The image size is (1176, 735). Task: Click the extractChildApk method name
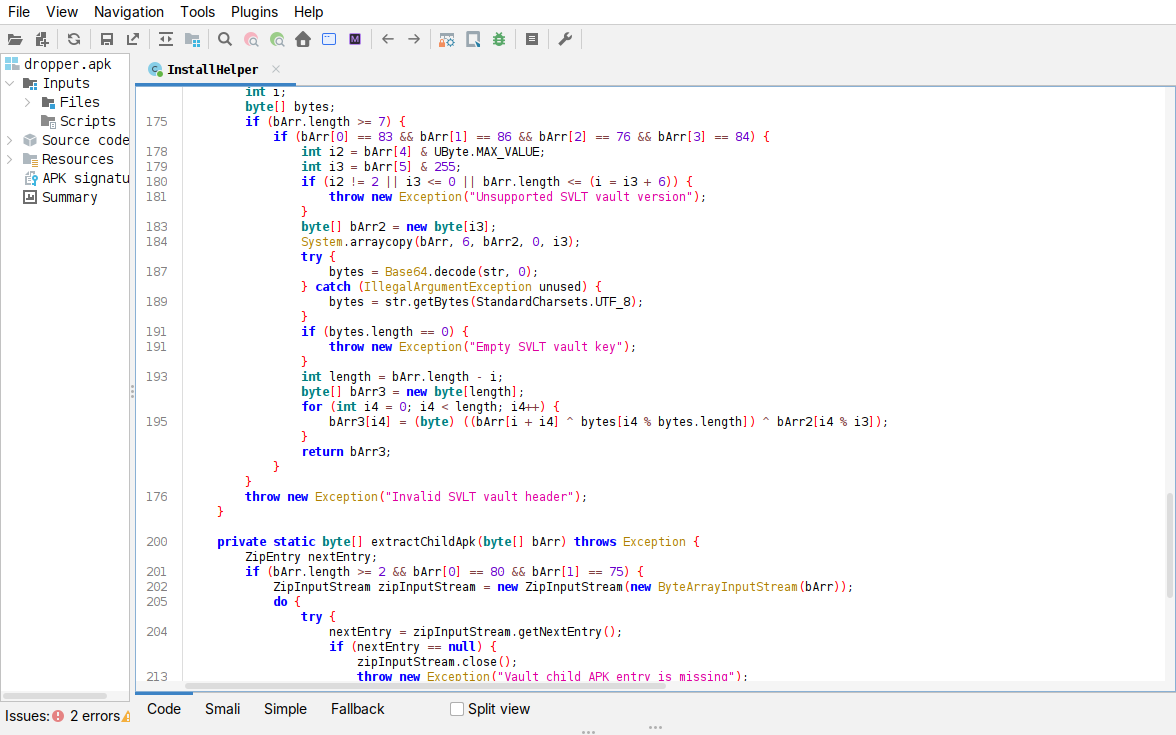423,542
